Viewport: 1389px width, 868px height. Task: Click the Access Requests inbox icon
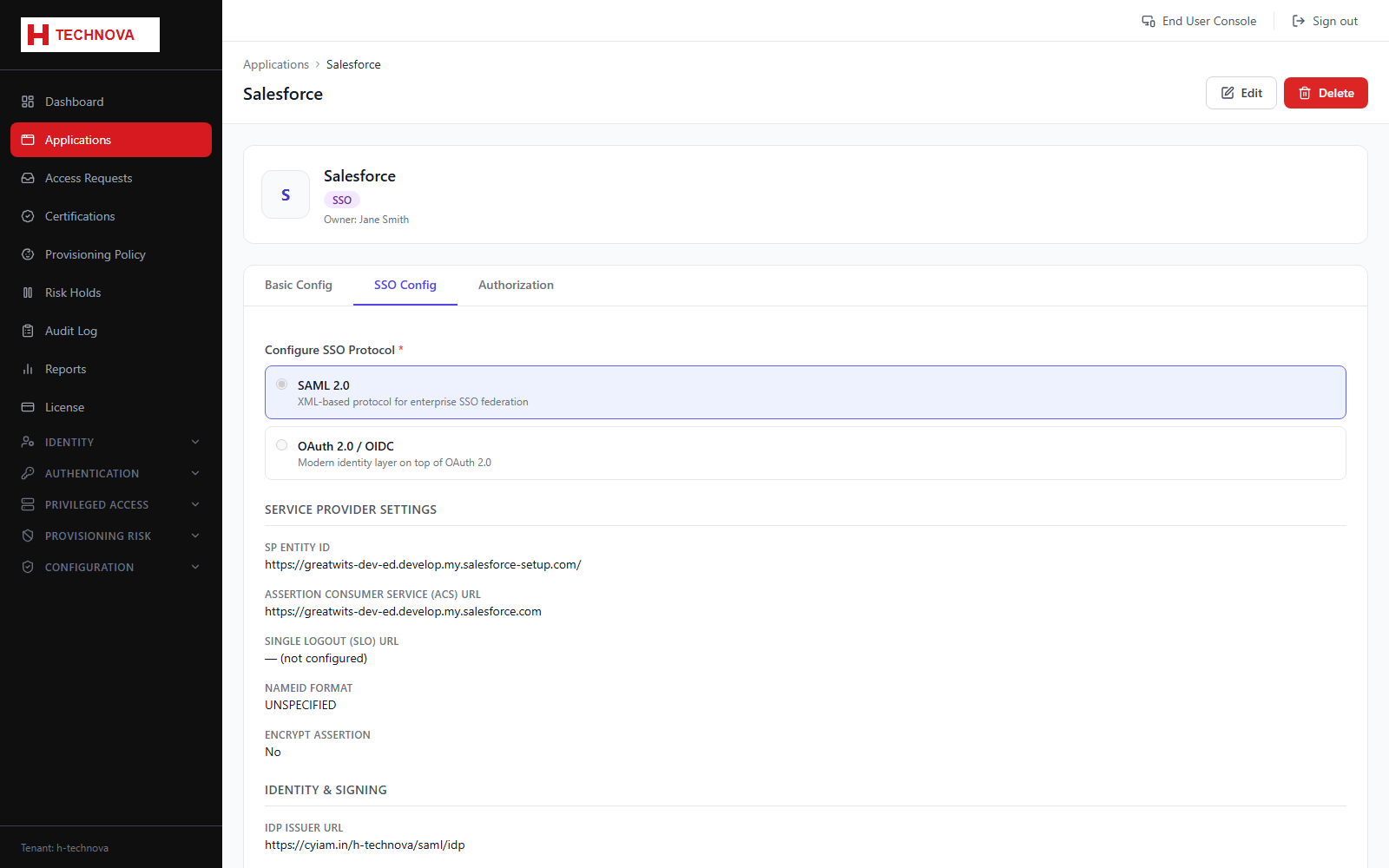coord(28,178)
